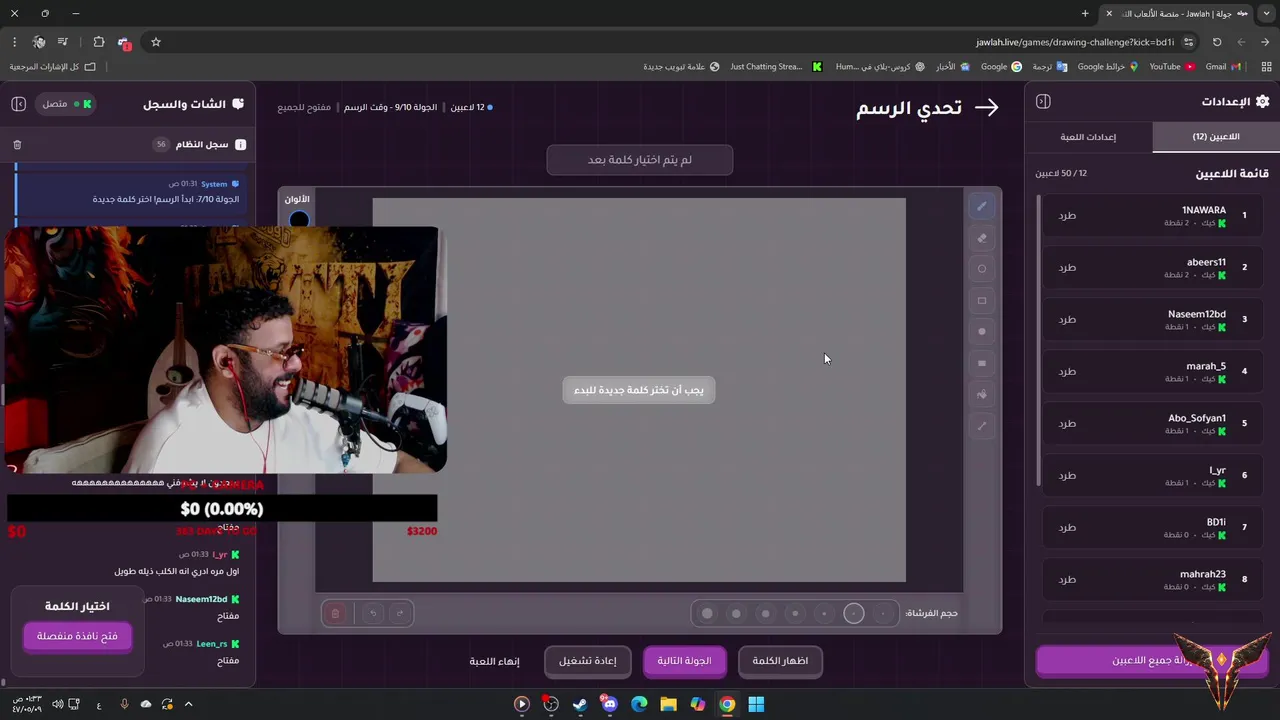Kick player mahrah23 with طرد
Image resolution: width=1280 pixels, height=720 pixels.
[x=1067, y=579]
